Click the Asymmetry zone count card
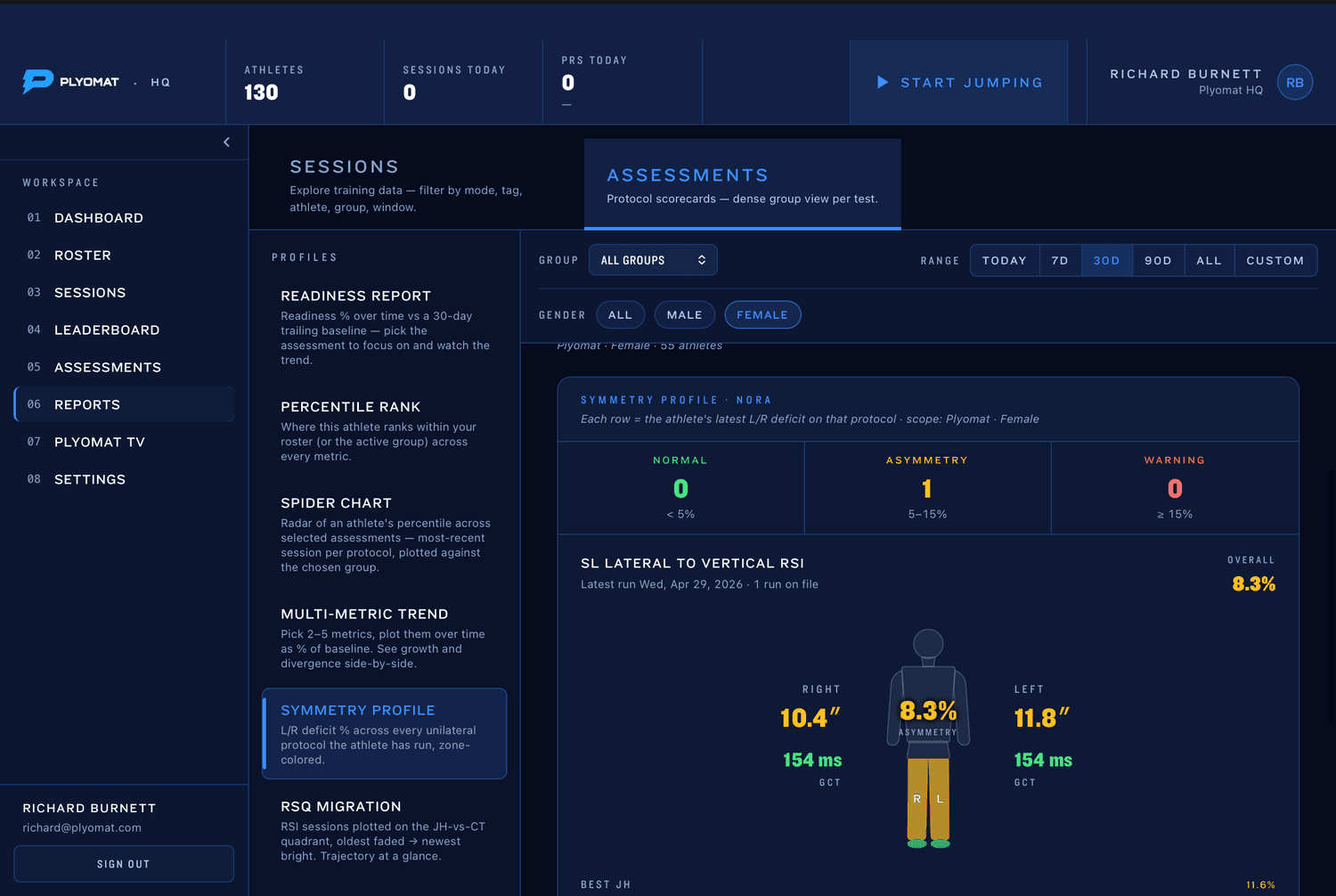Screen dimensions: 1336x896 [928, 488]
